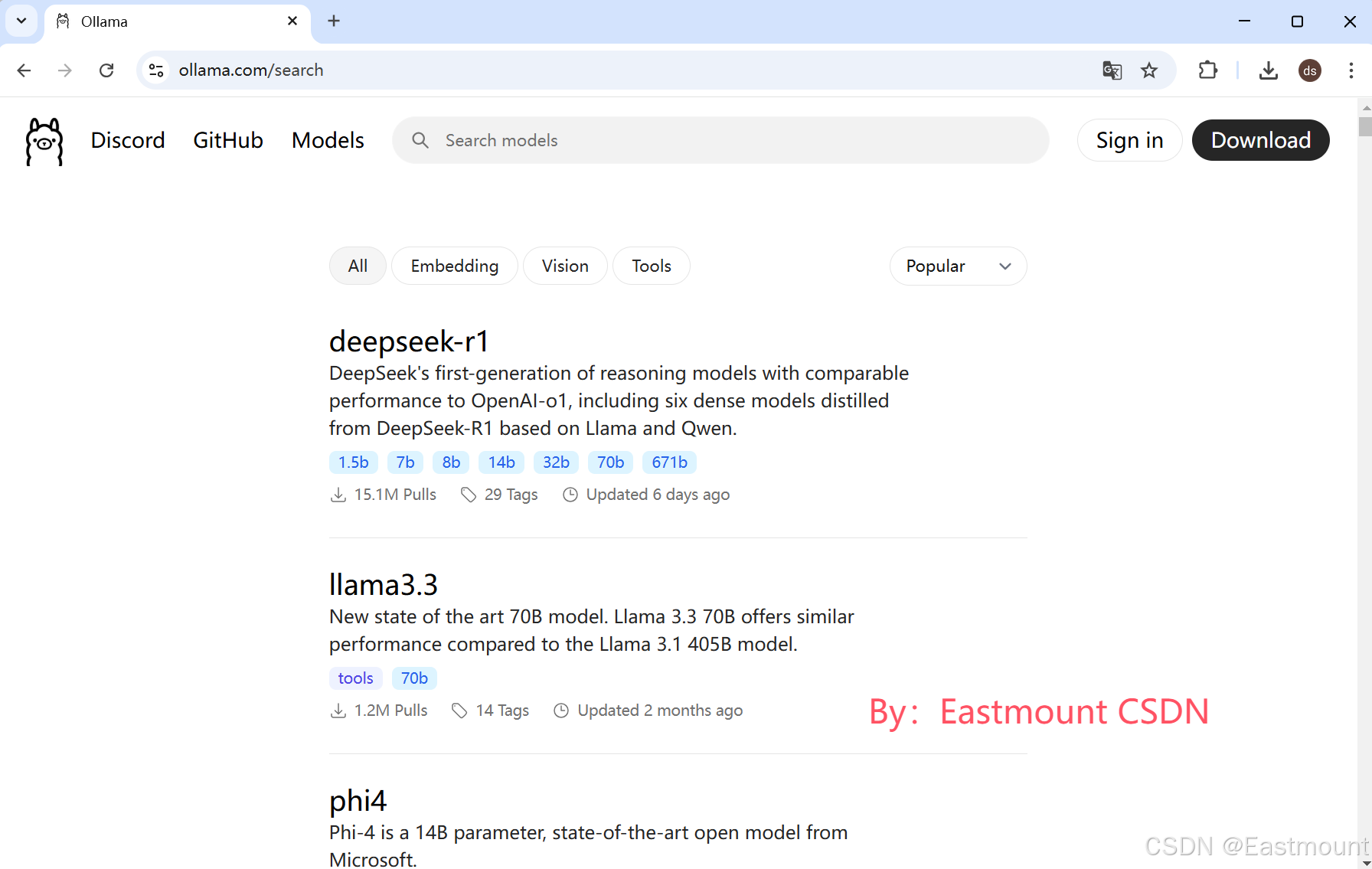
Task: Select the Tools filter
Action: (x=652, y=266)
